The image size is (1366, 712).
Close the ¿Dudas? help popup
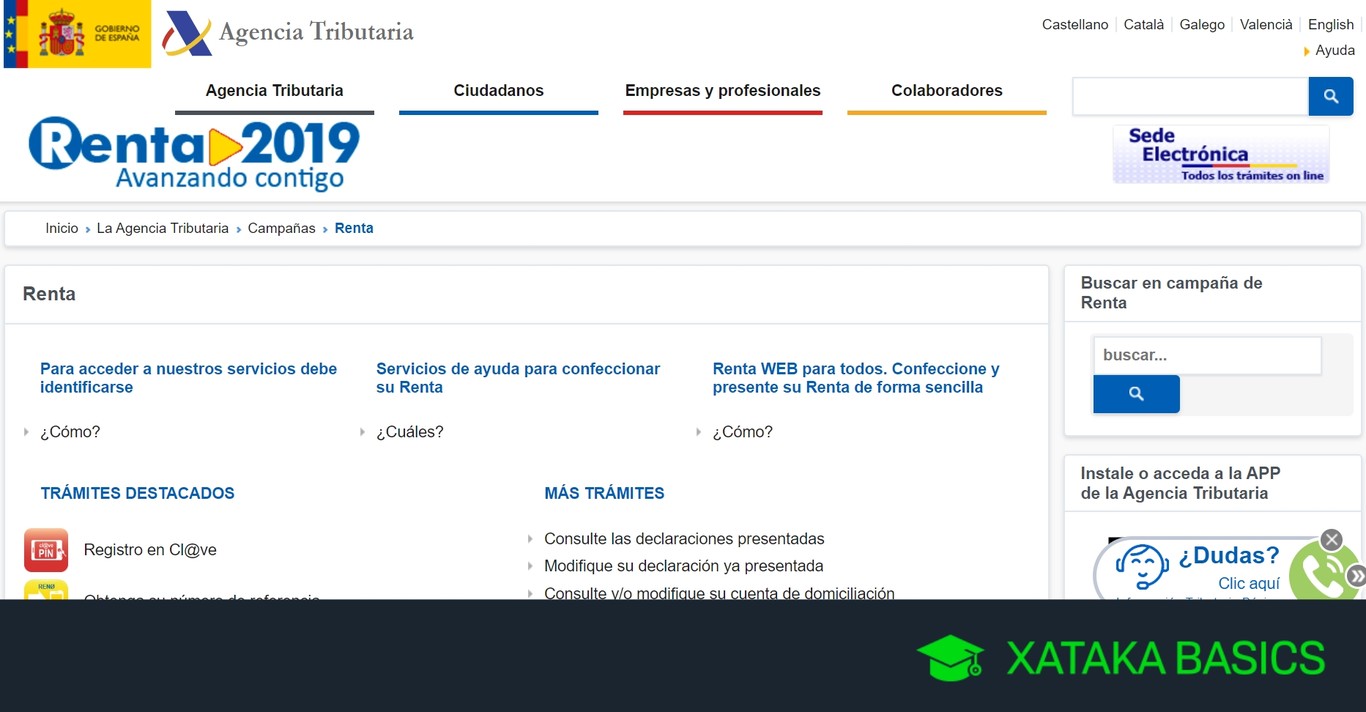[1331, 540]
